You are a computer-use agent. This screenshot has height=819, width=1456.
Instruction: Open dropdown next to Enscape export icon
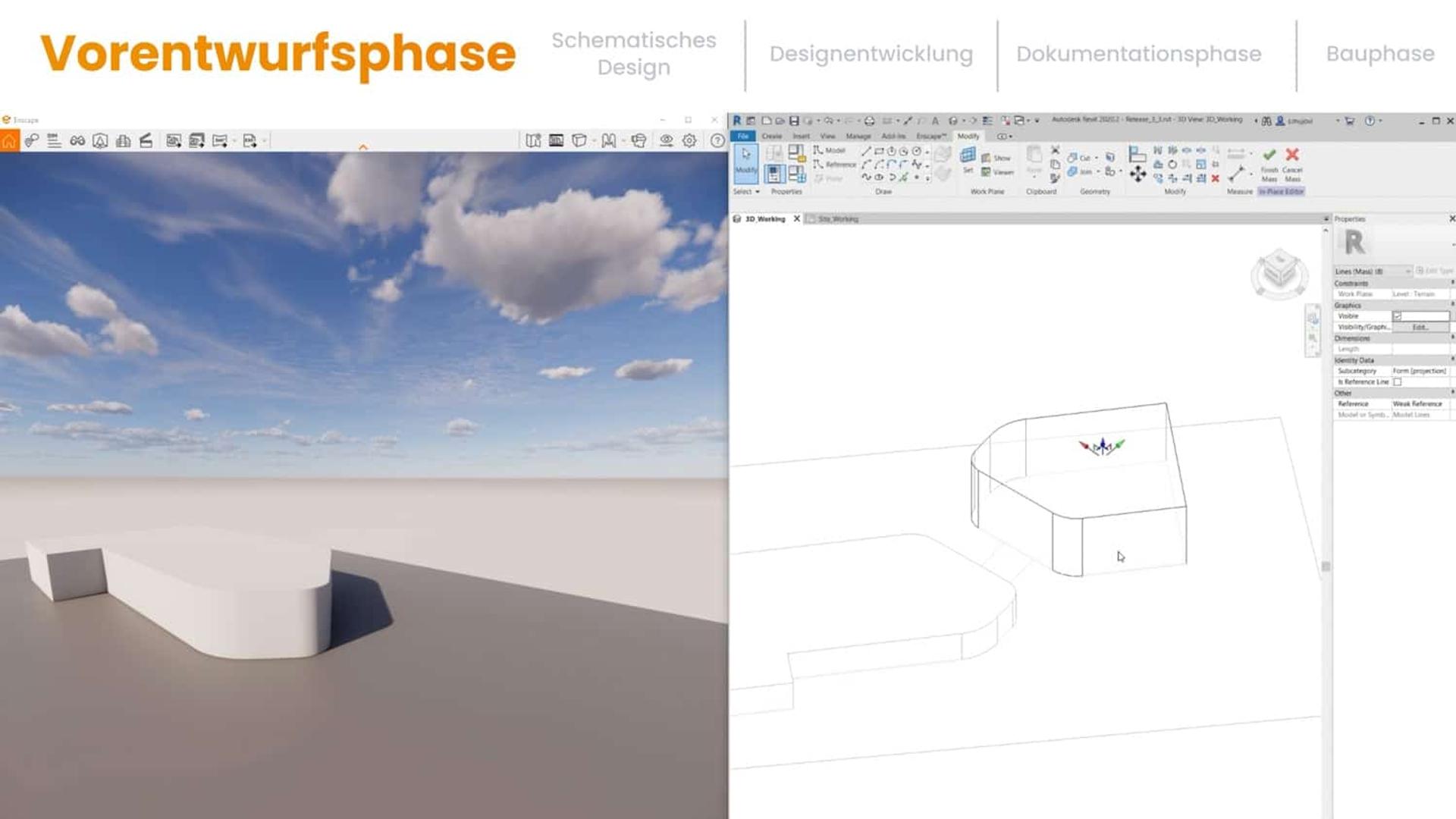[x=265, y=141]
